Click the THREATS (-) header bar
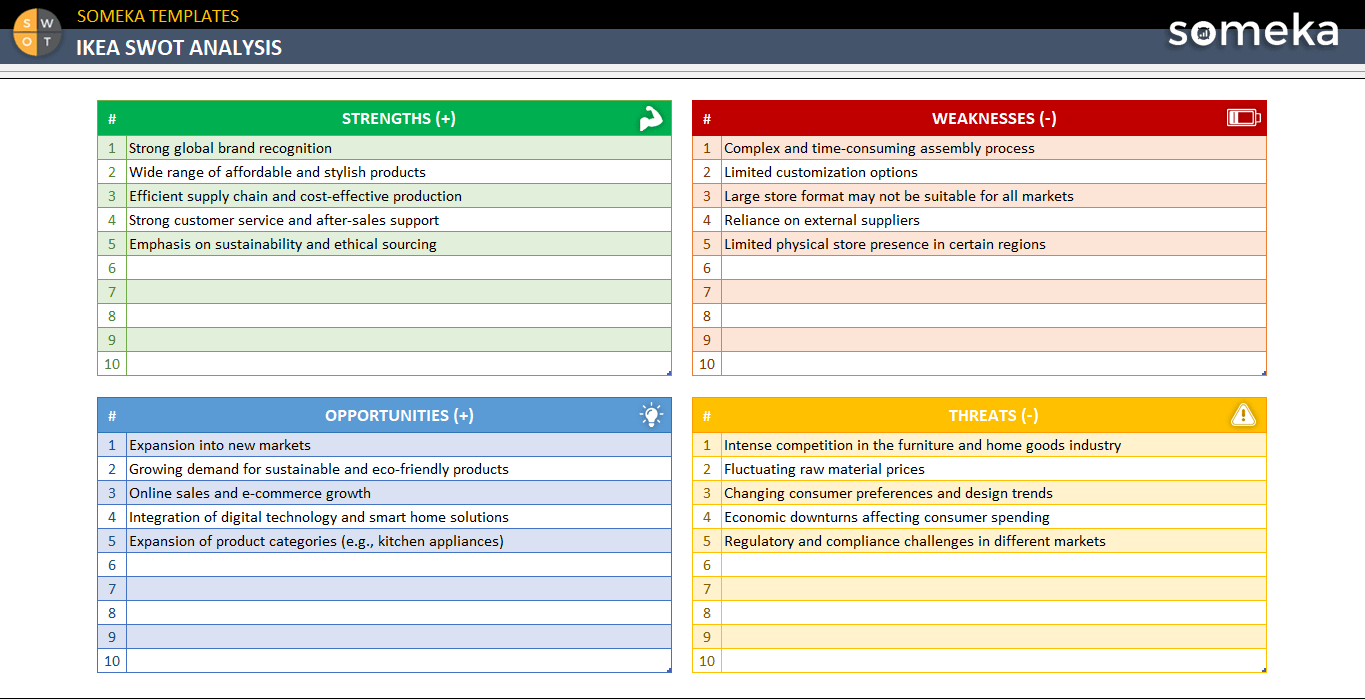1365x700 pixels. pos(992,415)
